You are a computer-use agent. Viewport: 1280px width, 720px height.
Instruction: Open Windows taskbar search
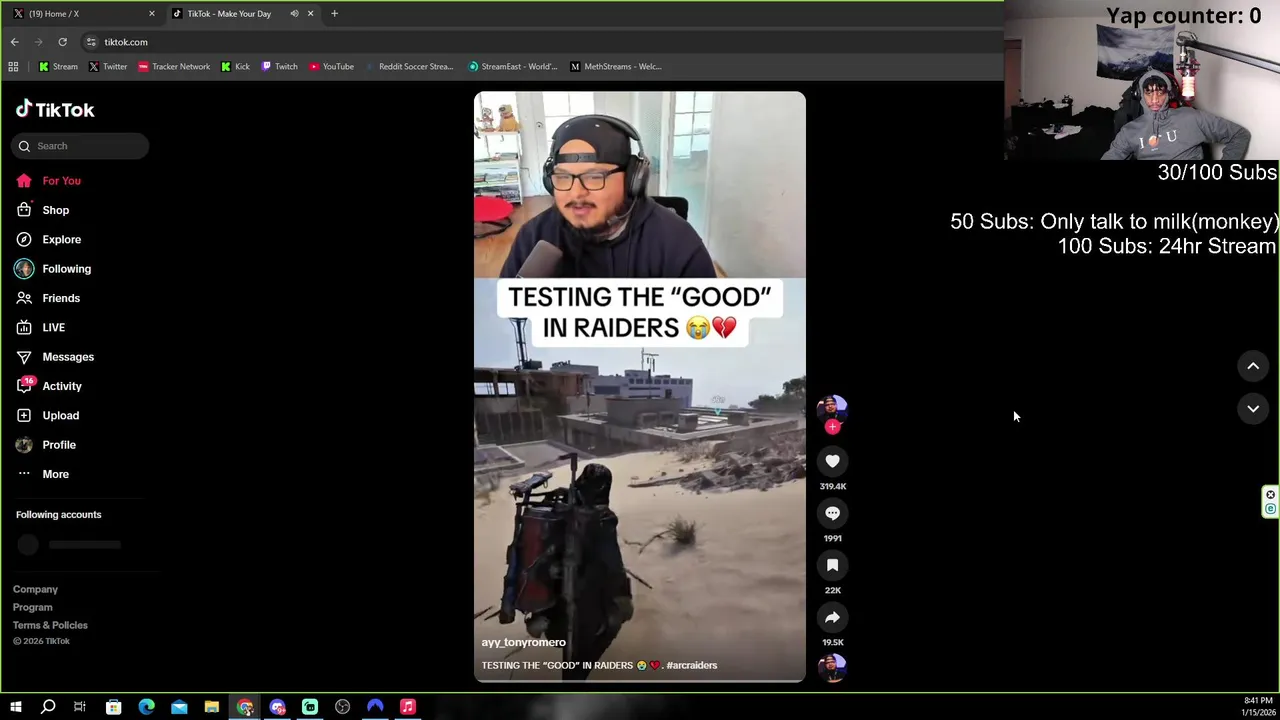click(48, 707)
